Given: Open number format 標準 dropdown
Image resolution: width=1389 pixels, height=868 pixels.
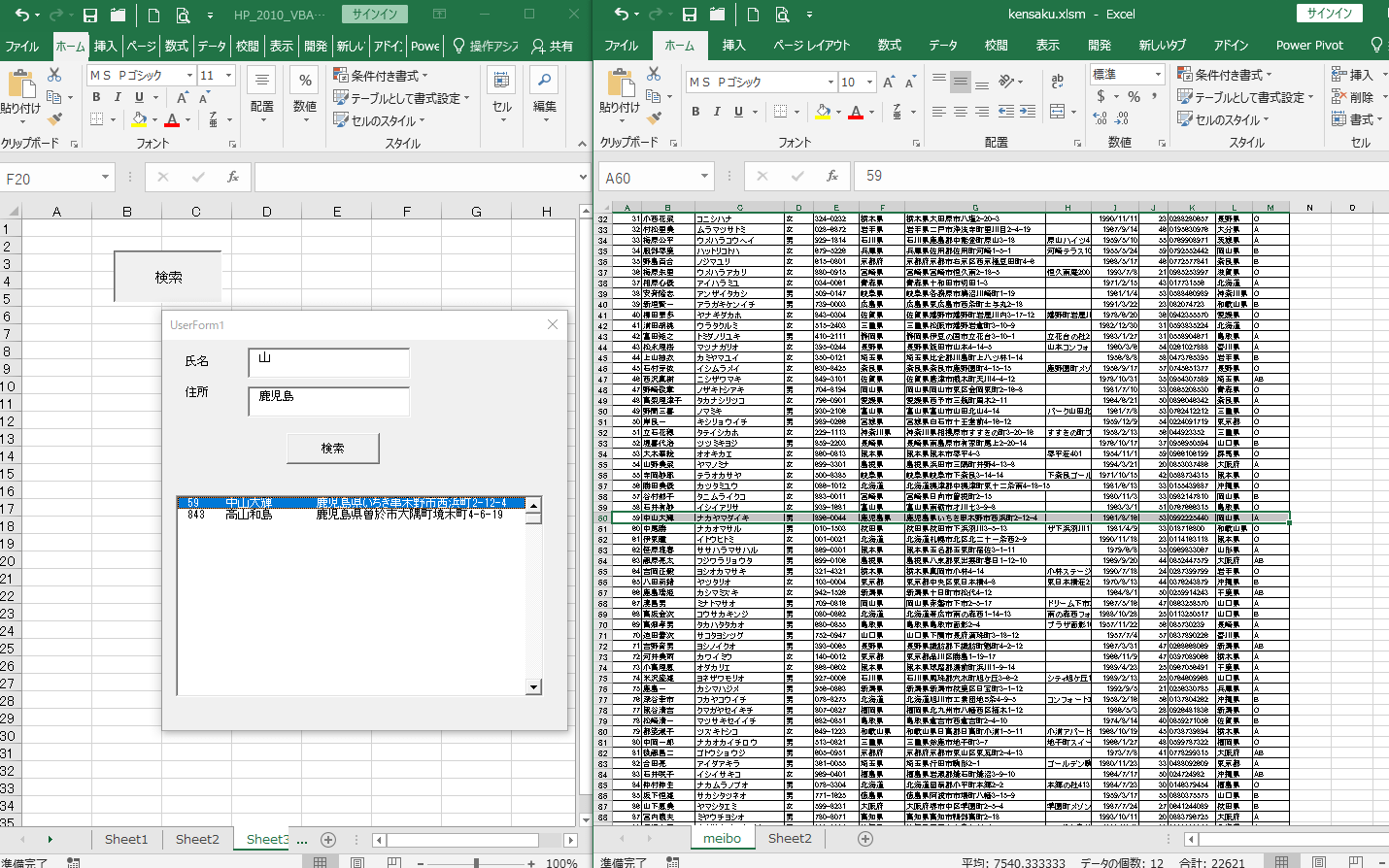Looking at the screenshot, I should click(x=1158, y=75).
